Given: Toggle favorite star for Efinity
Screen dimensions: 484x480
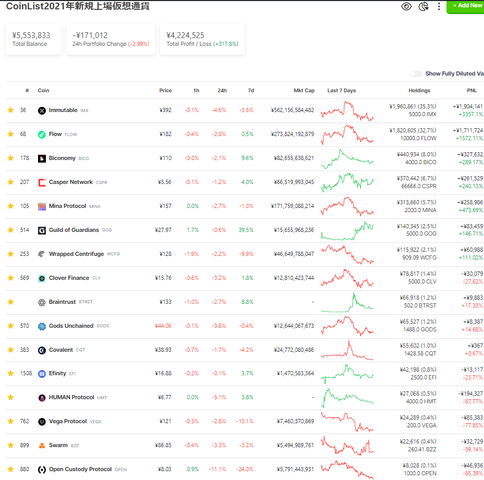Looking at the screenshot, I should (11, 373).
